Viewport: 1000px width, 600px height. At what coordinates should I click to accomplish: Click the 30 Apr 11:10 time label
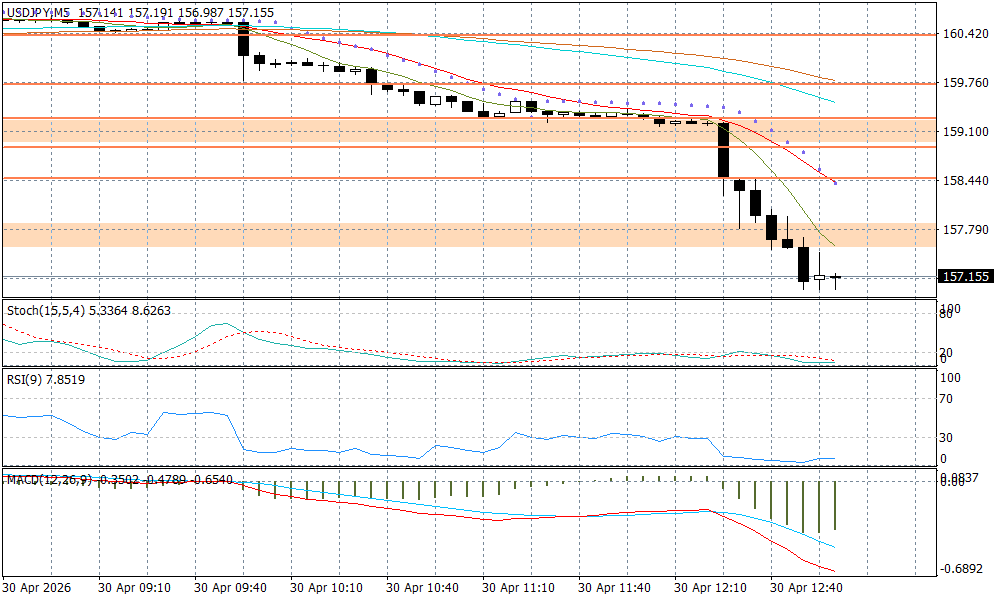519,587
